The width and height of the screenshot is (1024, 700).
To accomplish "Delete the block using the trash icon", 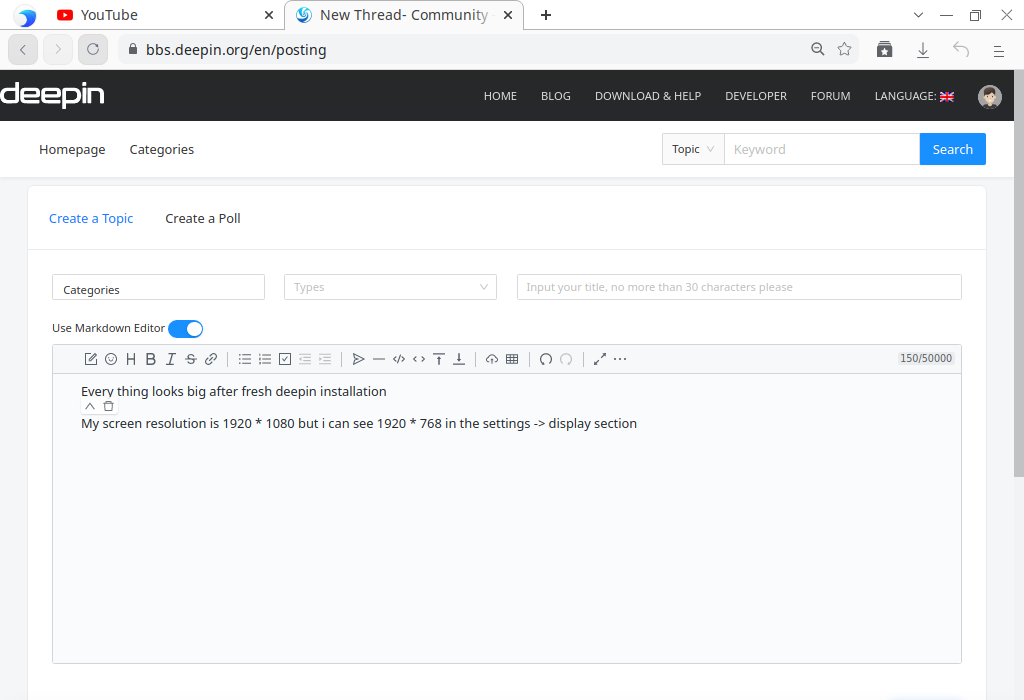I will tap(108, 406).
